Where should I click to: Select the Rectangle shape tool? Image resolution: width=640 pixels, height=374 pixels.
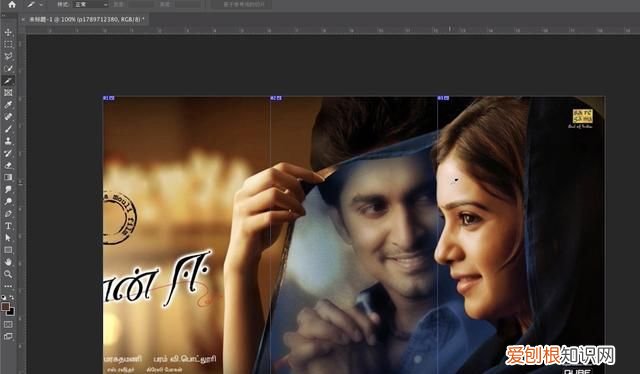click(x=8, y=250)
